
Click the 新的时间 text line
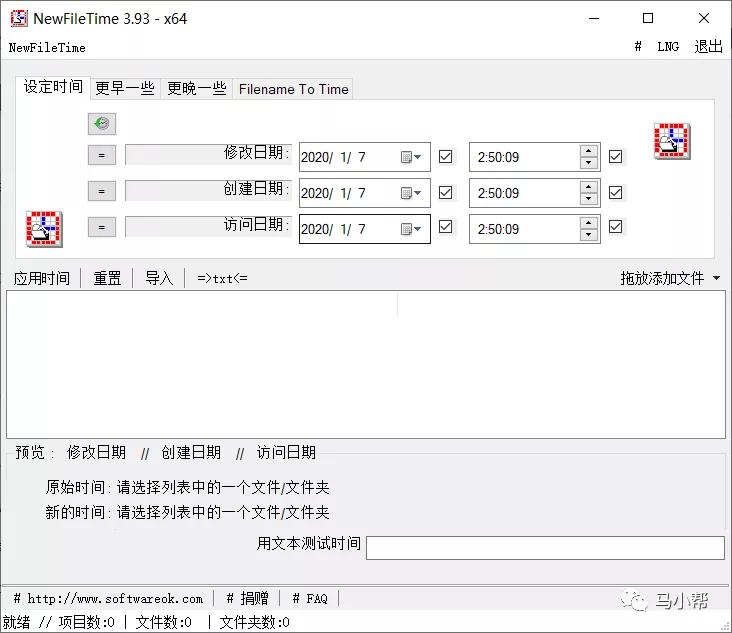point(188,512)
